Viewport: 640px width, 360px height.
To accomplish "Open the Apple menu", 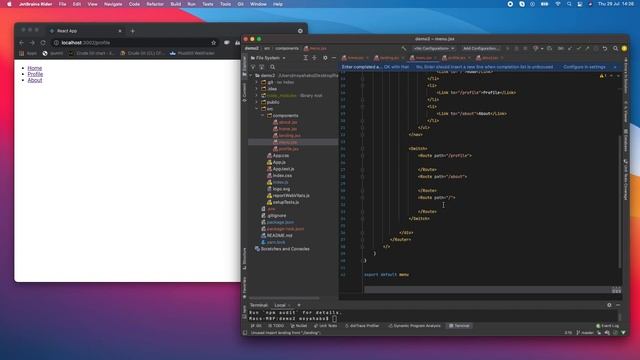I will 9,4.
